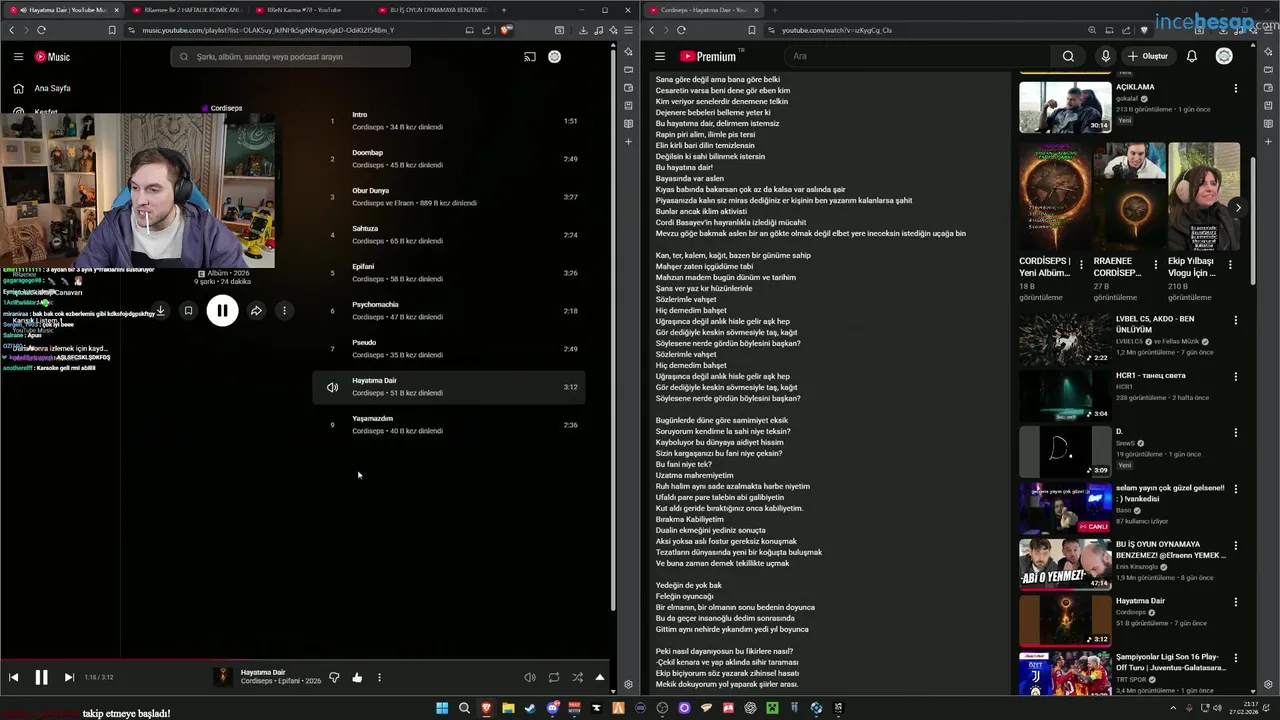Open options for video titled D.

(x=1236, y=432)
